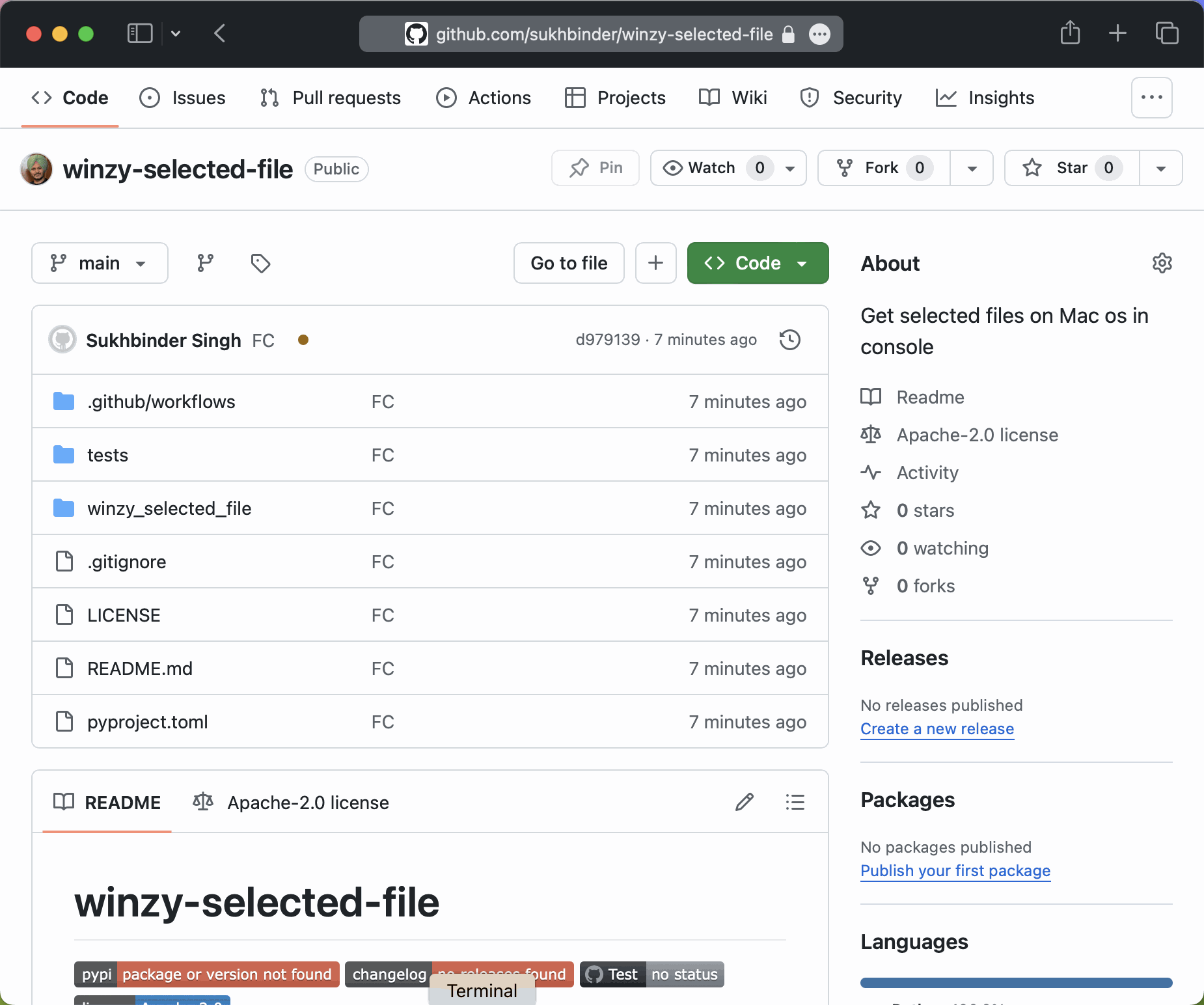Click the Test no status badge
Screen dimensions: 1204x1005
click(652, 974)
